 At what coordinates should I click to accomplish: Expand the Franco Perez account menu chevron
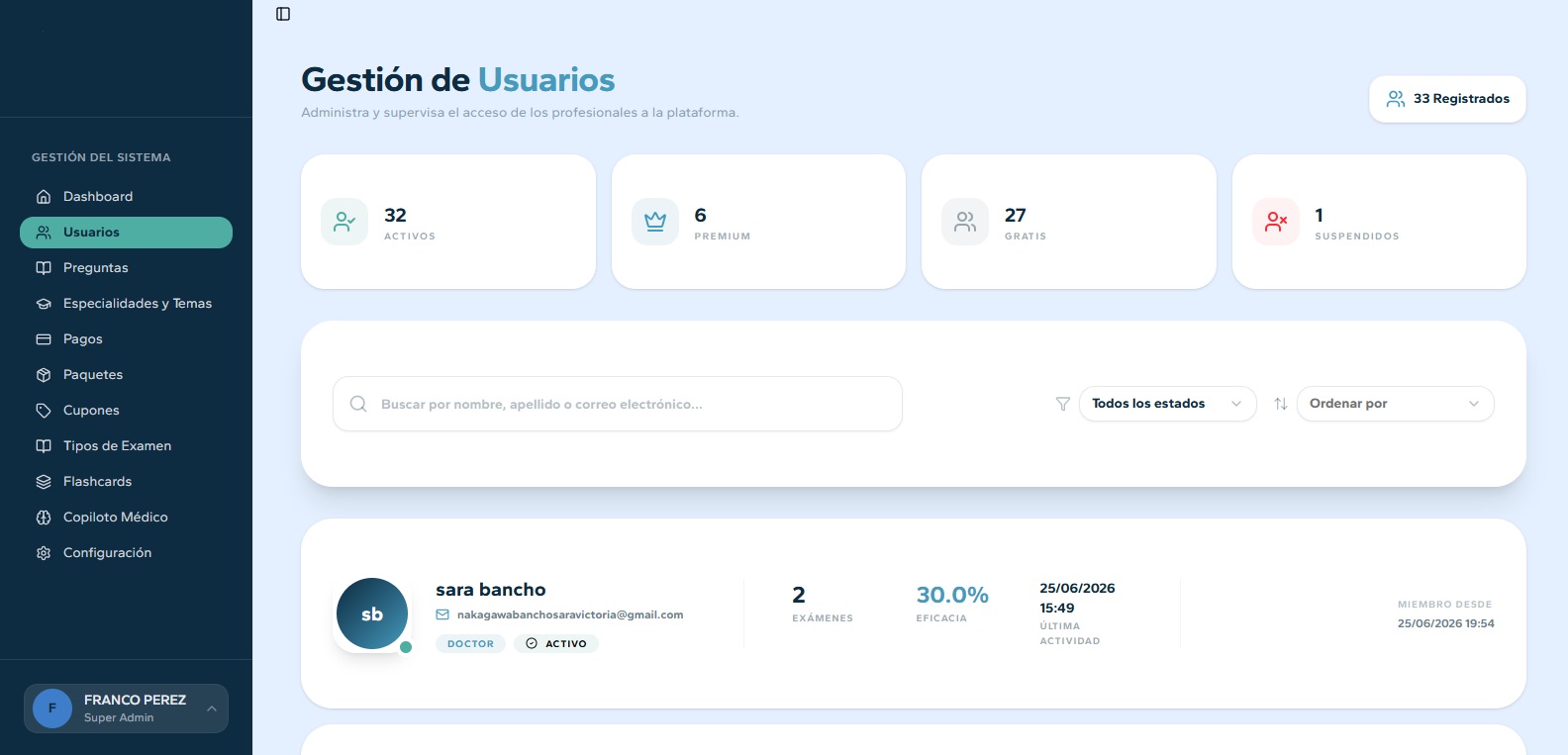[x=212, y=708]
